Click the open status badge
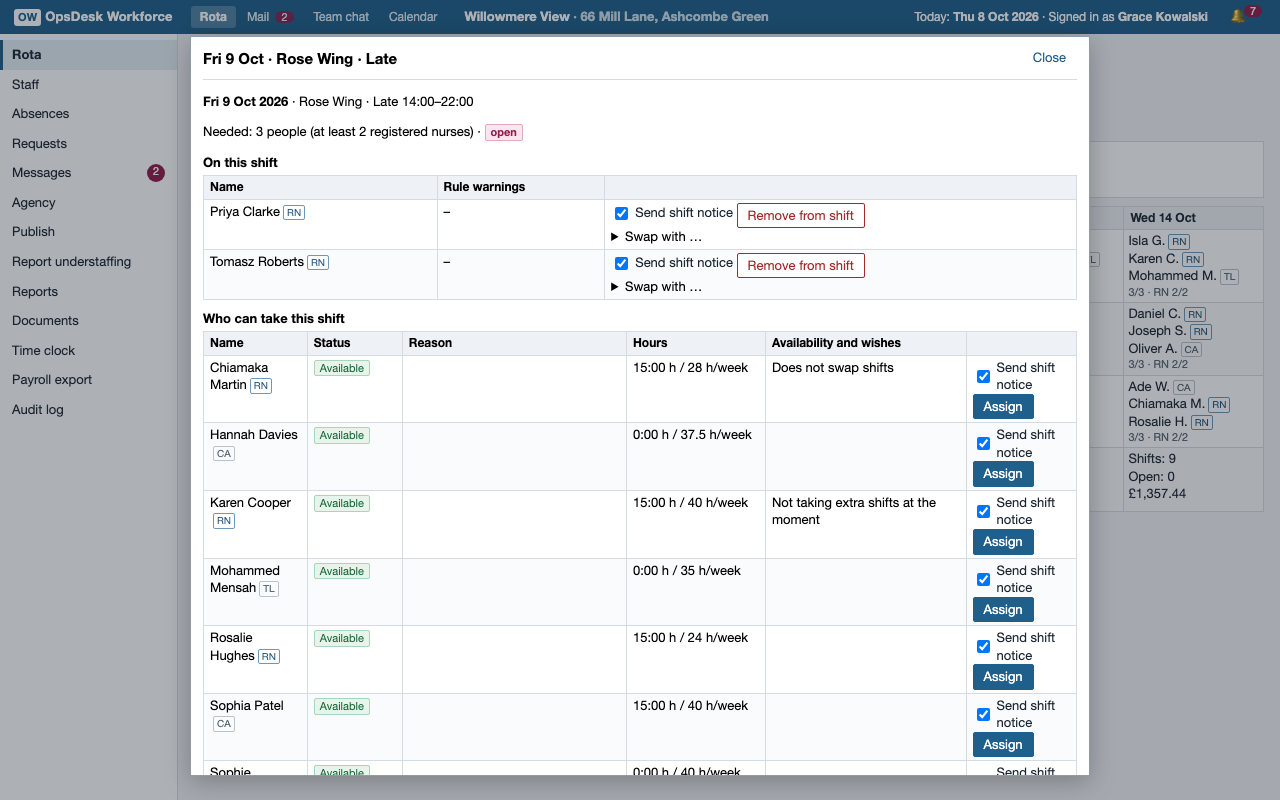Image resolution: width=1280 pixels, height=800 pixels. (504, 132)
